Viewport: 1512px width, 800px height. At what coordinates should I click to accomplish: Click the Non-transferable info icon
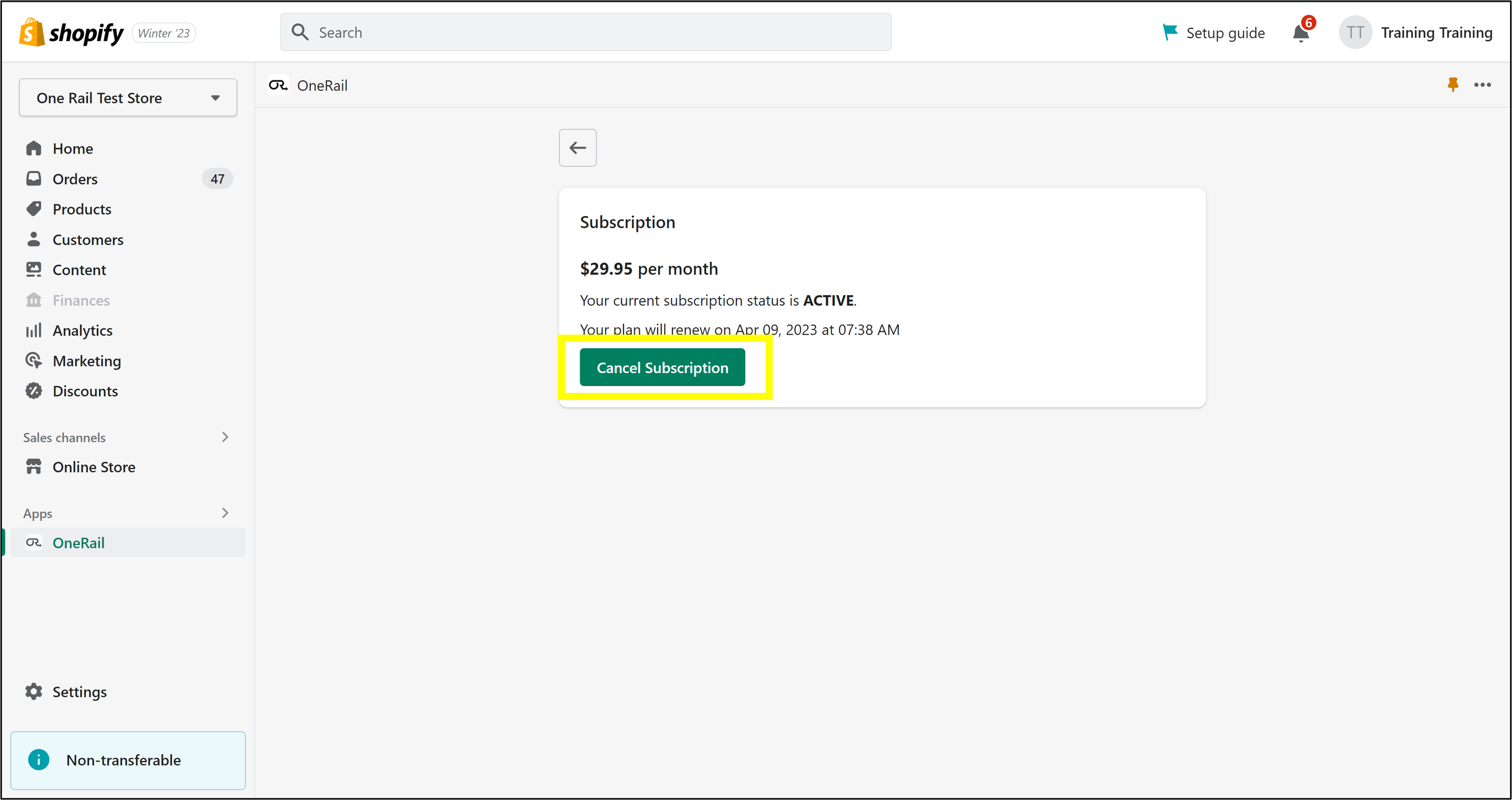[39, 759]
